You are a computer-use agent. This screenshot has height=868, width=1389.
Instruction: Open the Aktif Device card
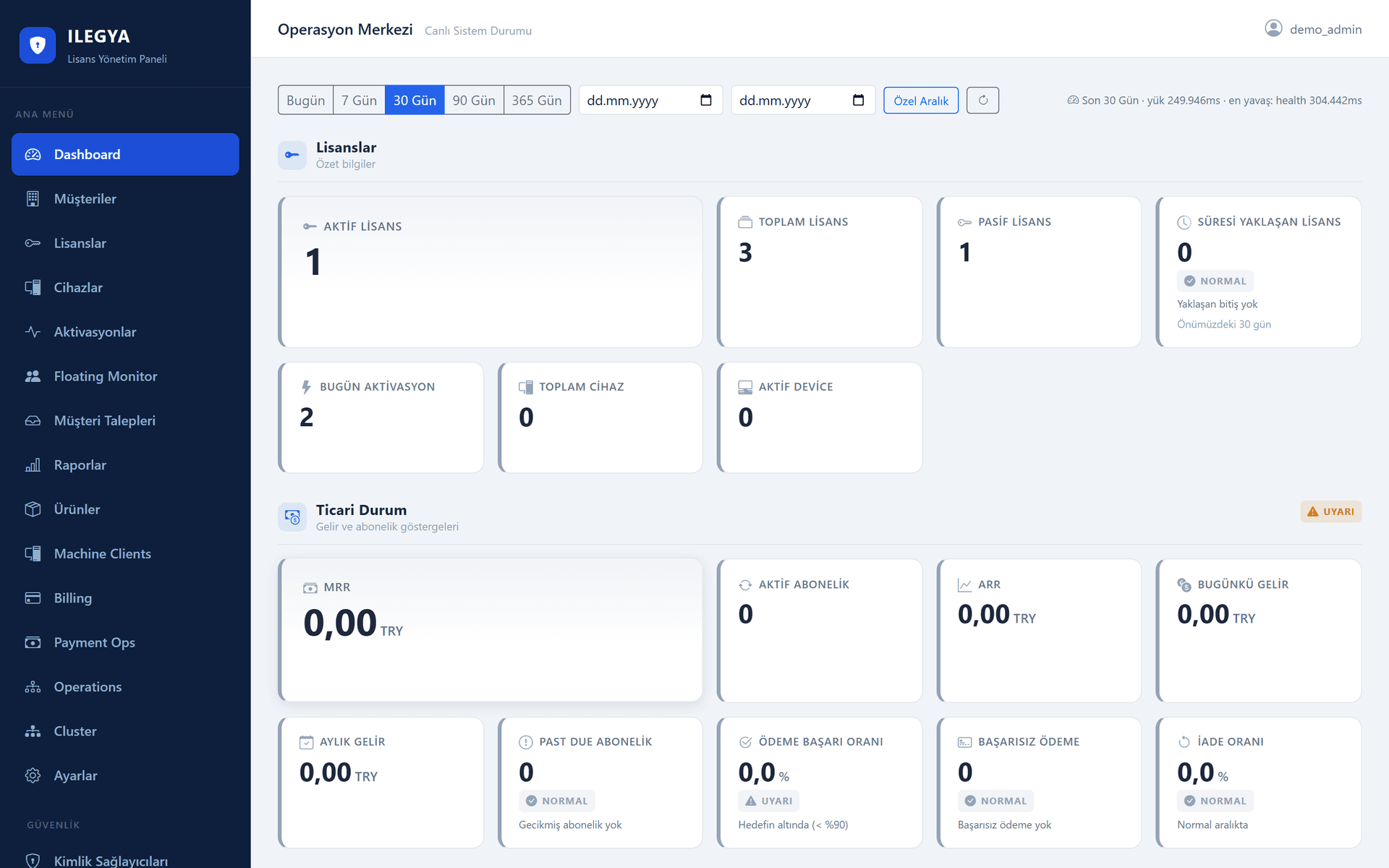tap(820, 418)
